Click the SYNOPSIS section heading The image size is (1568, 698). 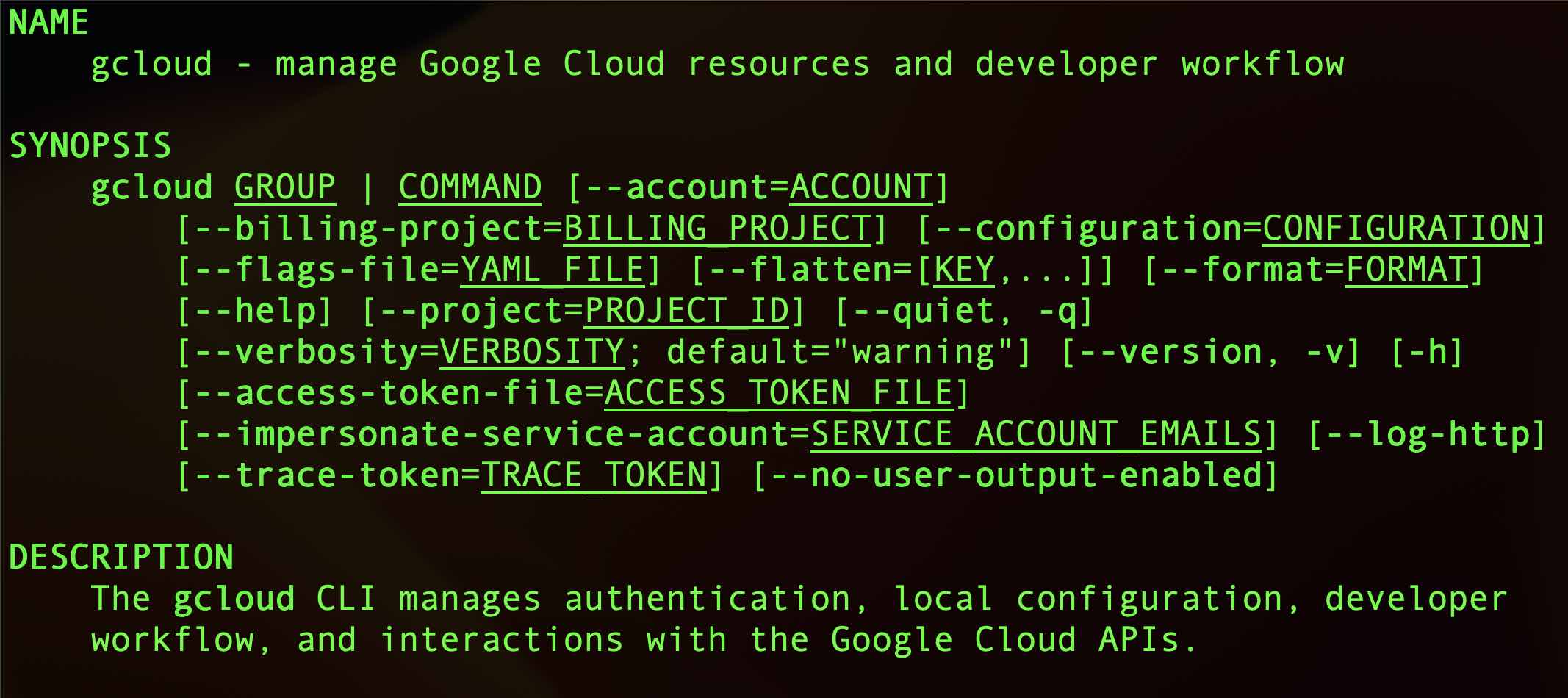pyautogui.click(x=90, y=145)
